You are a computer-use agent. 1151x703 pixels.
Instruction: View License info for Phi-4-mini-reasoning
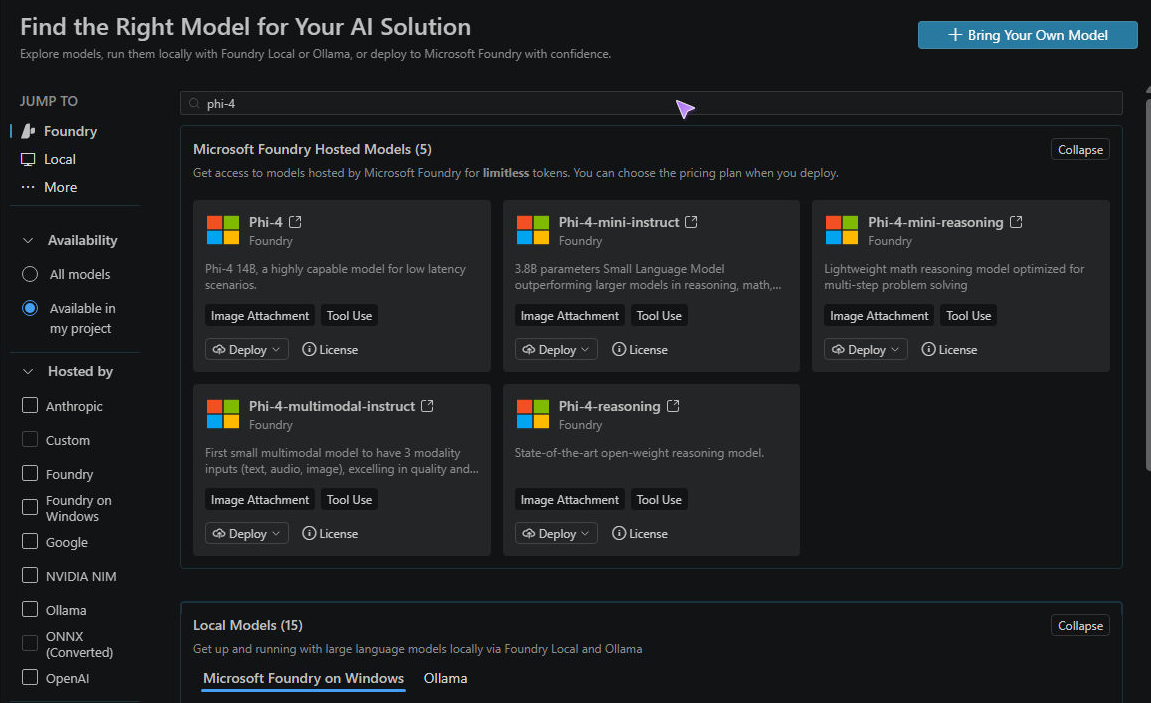tap(950, 349)
